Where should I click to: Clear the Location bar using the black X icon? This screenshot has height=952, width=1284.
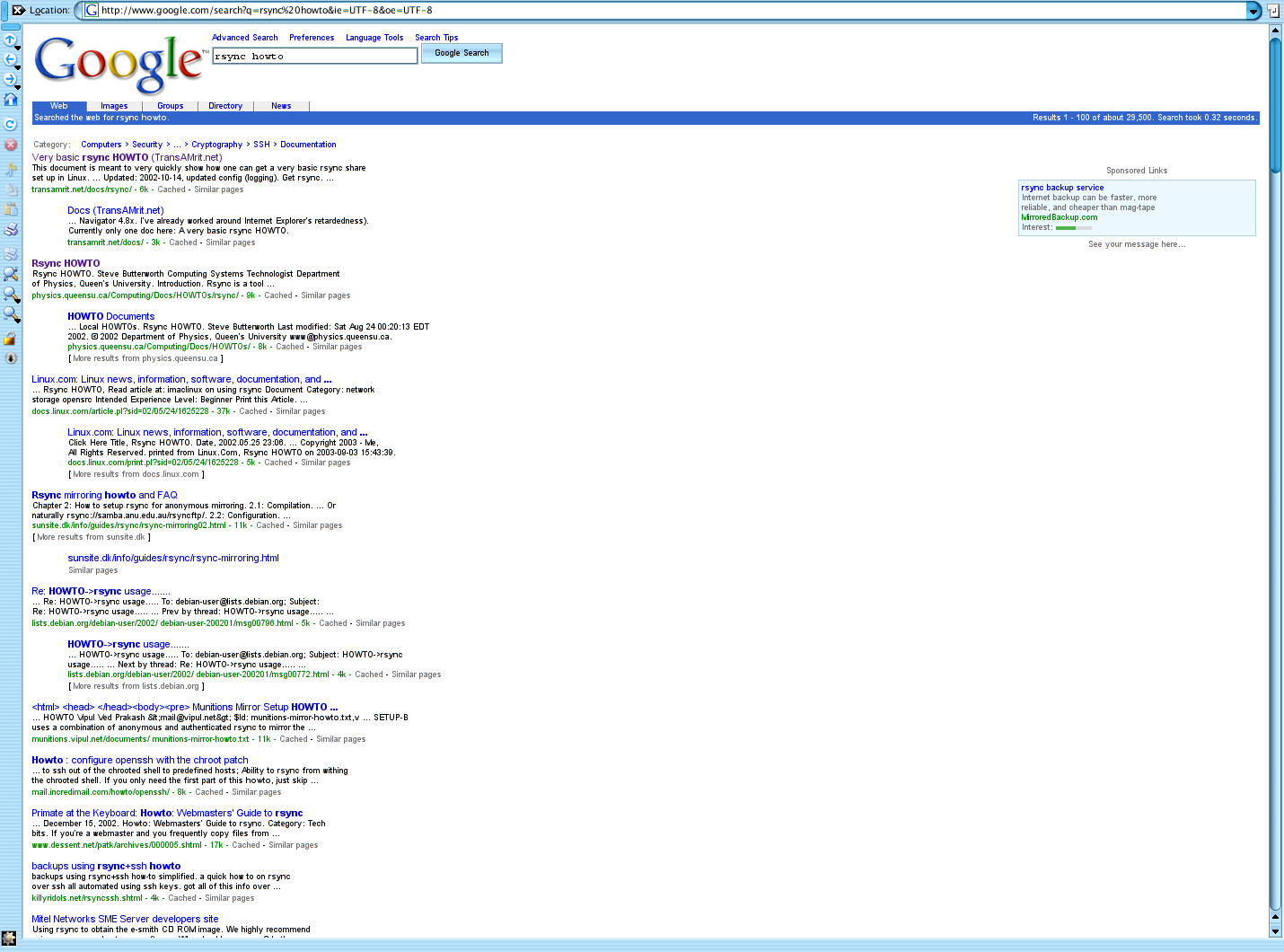coord(18,10)
